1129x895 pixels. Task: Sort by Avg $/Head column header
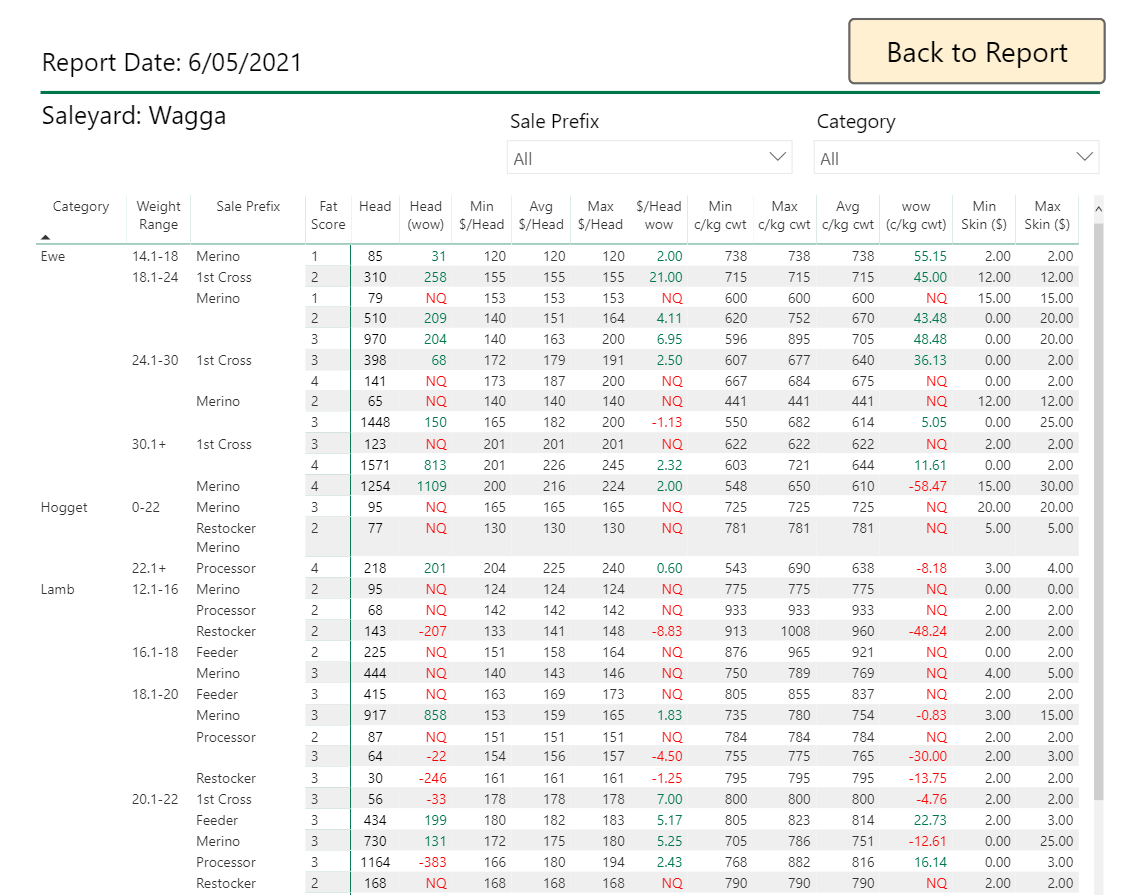tap(541, 215)
